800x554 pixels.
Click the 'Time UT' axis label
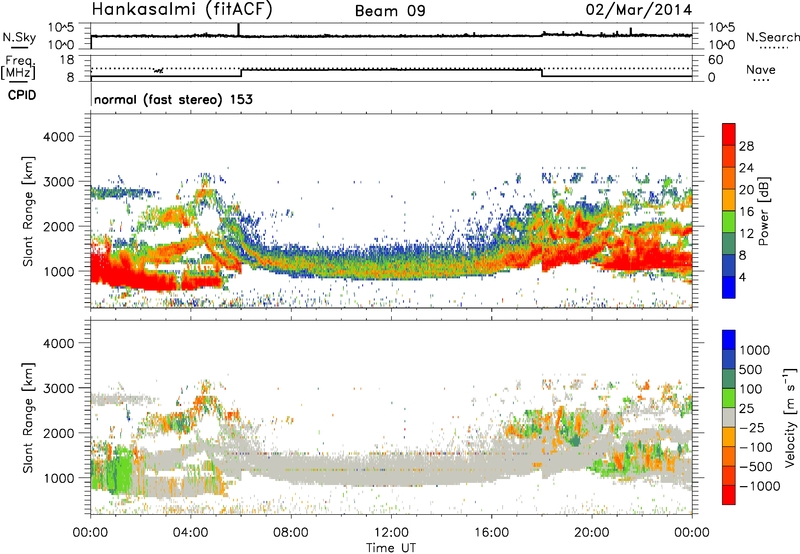(x=391, y=548)
